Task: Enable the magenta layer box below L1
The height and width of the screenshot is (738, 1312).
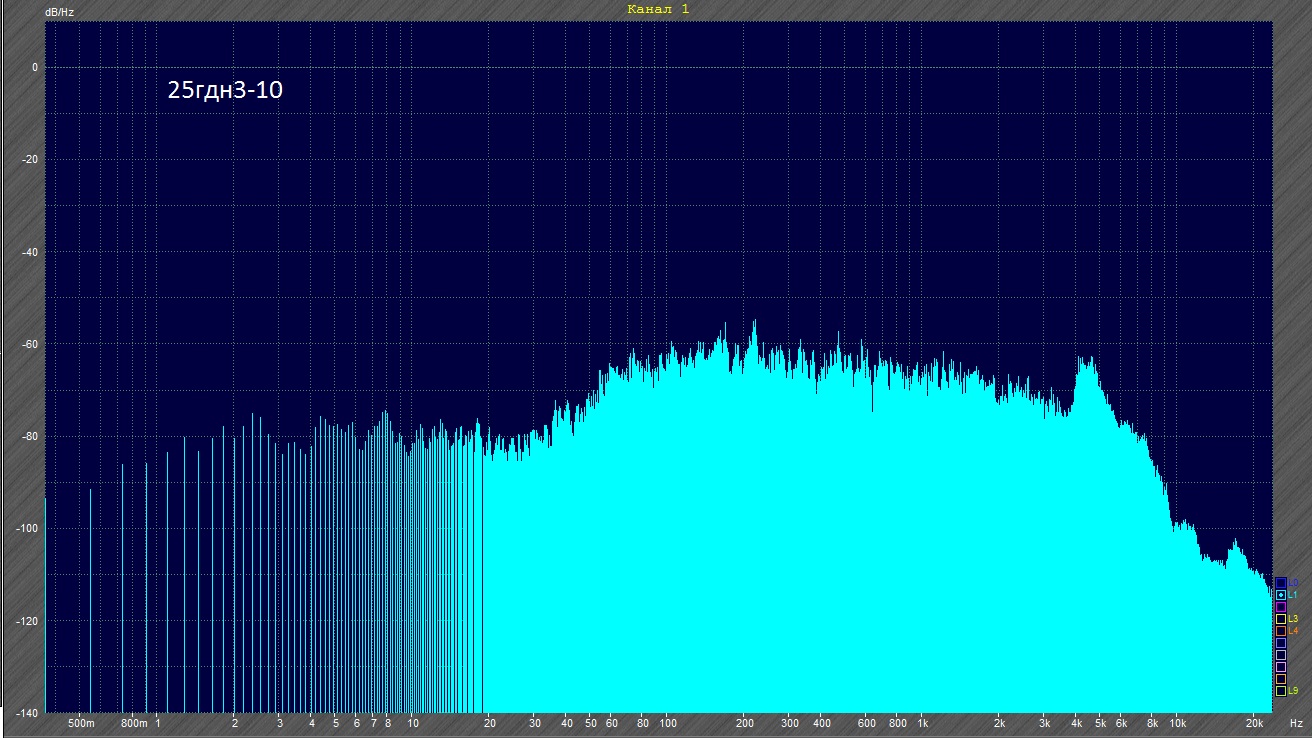Action: (1280, 607)
